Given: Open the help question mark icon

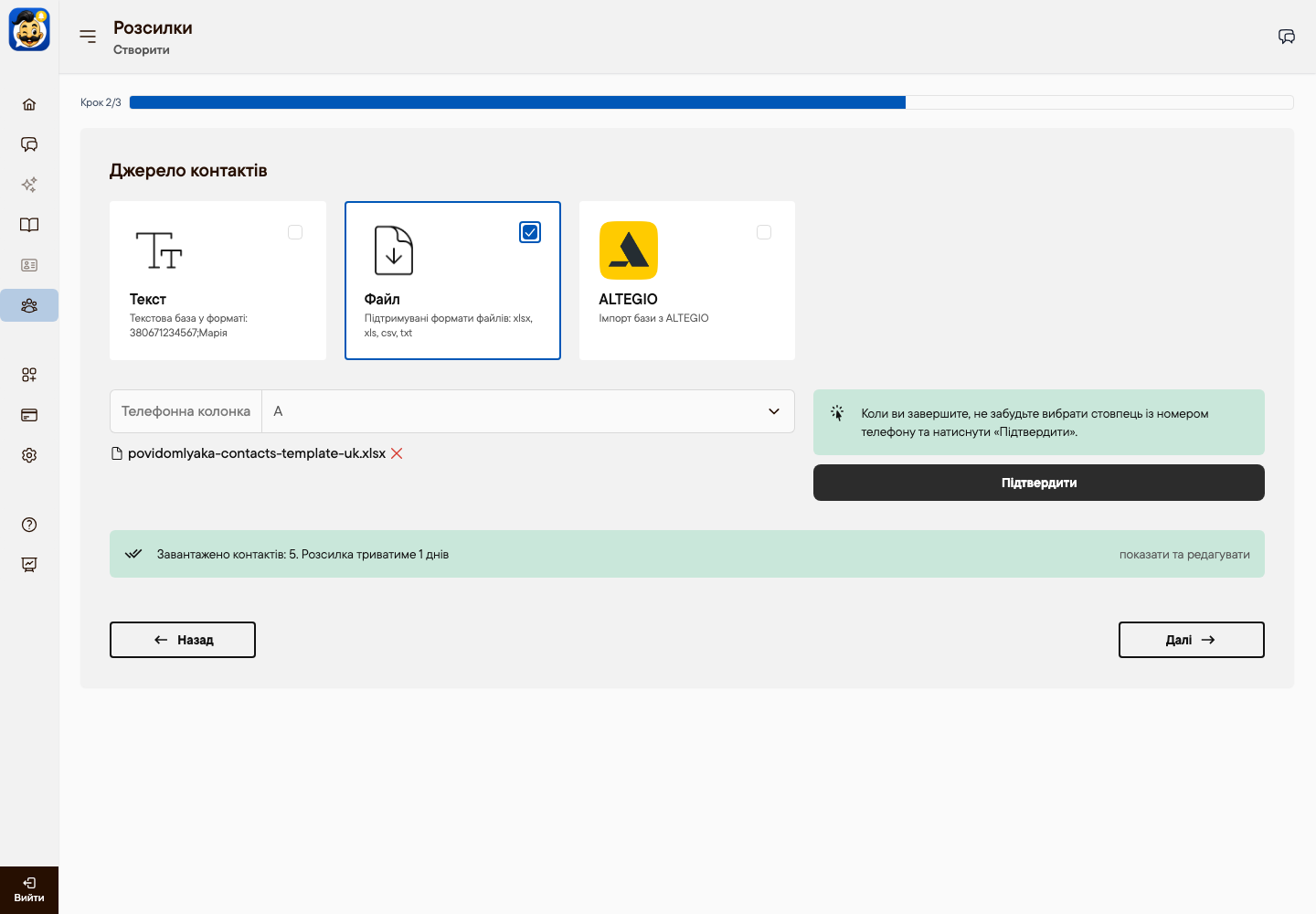Looking at the screenshot, I should coord(29,525).
